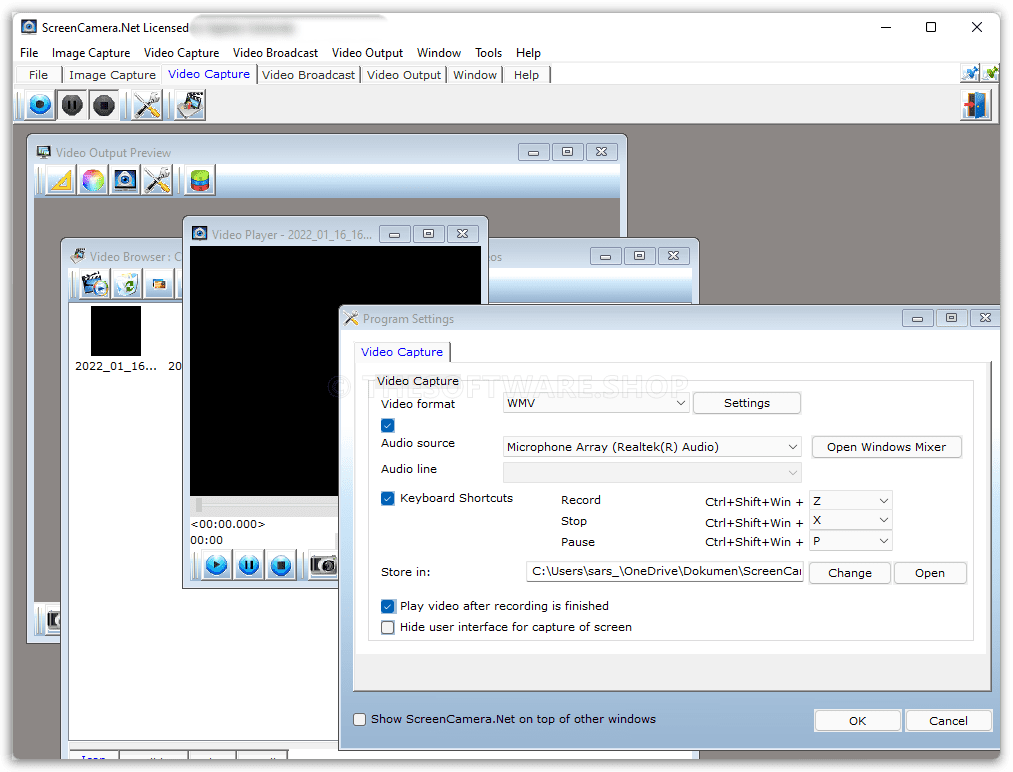Screen dimensions: 1013x772
Task: Enable Hide user interface for capture of screen
Action: [x=388, y=628]
